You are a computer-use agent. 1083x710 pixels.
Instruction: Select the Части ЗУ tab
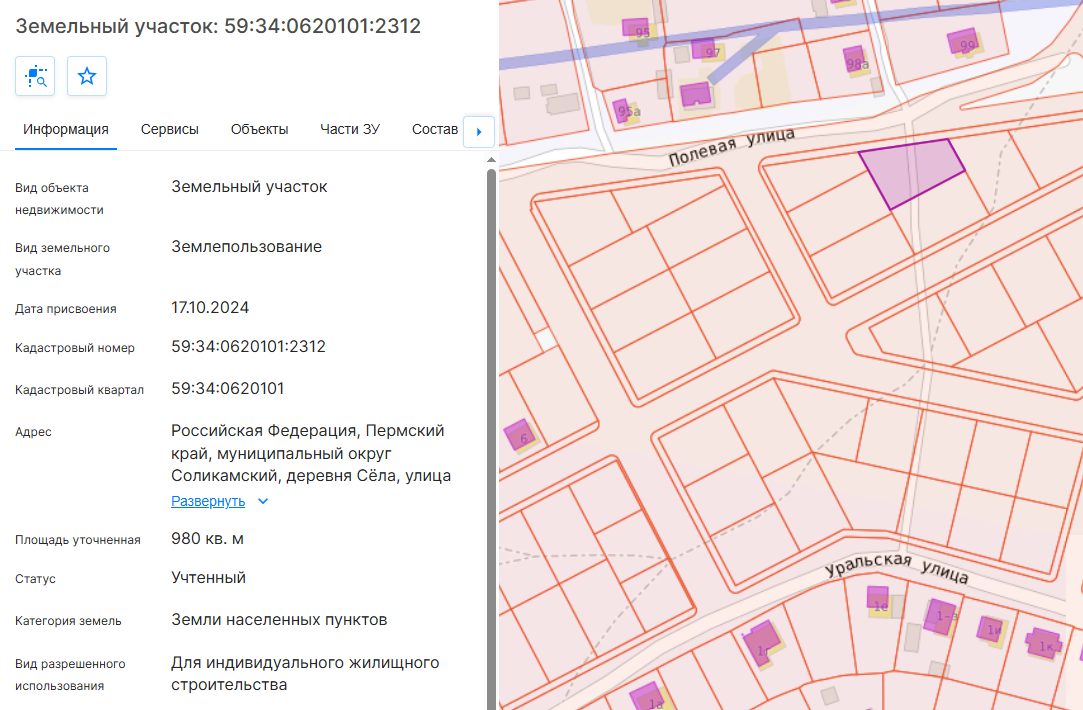tap(350, 129)
